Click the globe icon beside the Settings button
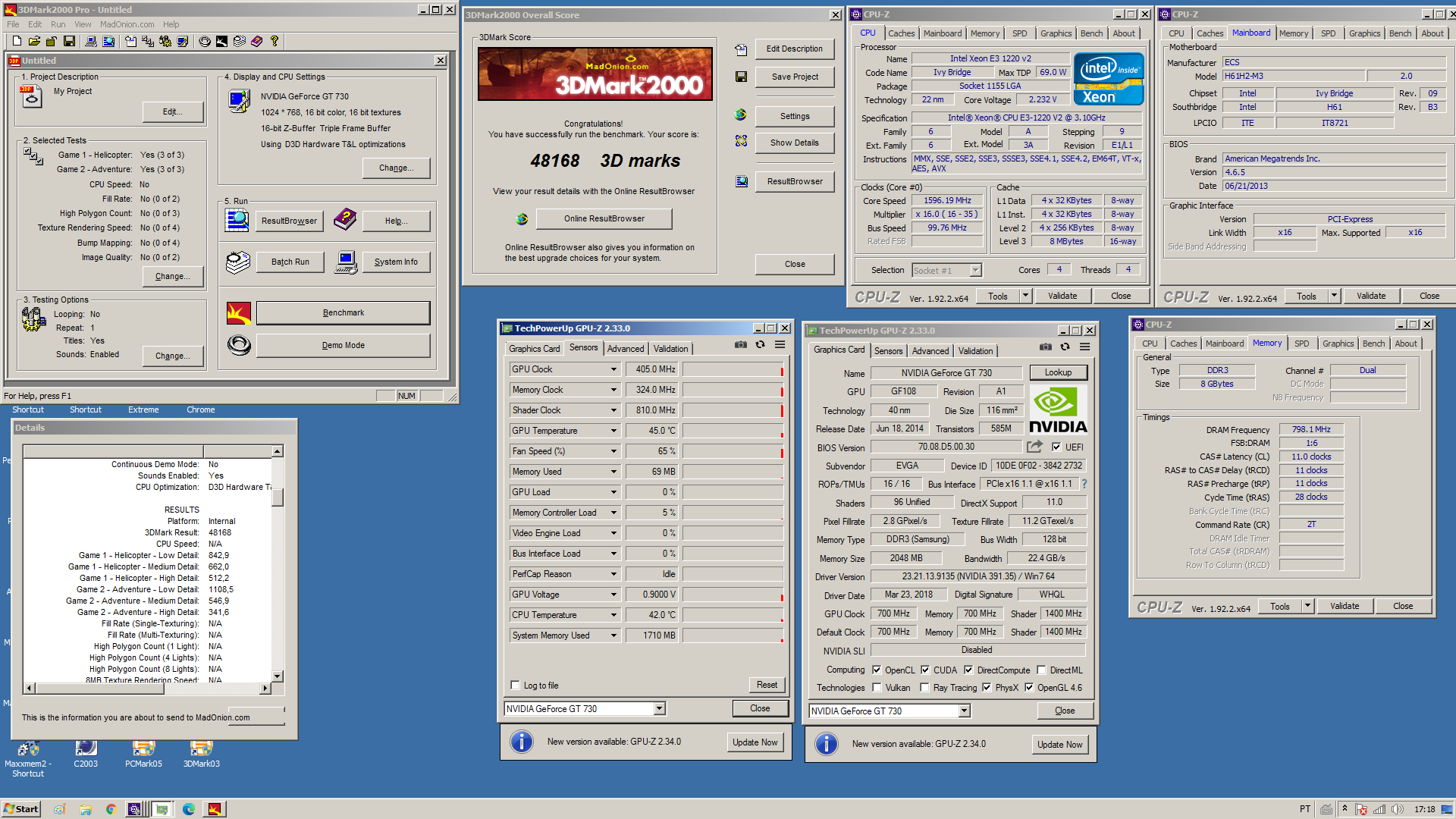 pos(741,115)
